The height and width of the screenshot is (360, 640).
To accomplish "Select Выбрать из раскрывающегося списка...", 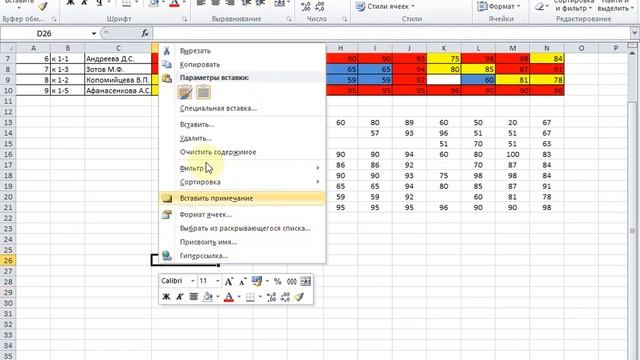I will [242, 228].
